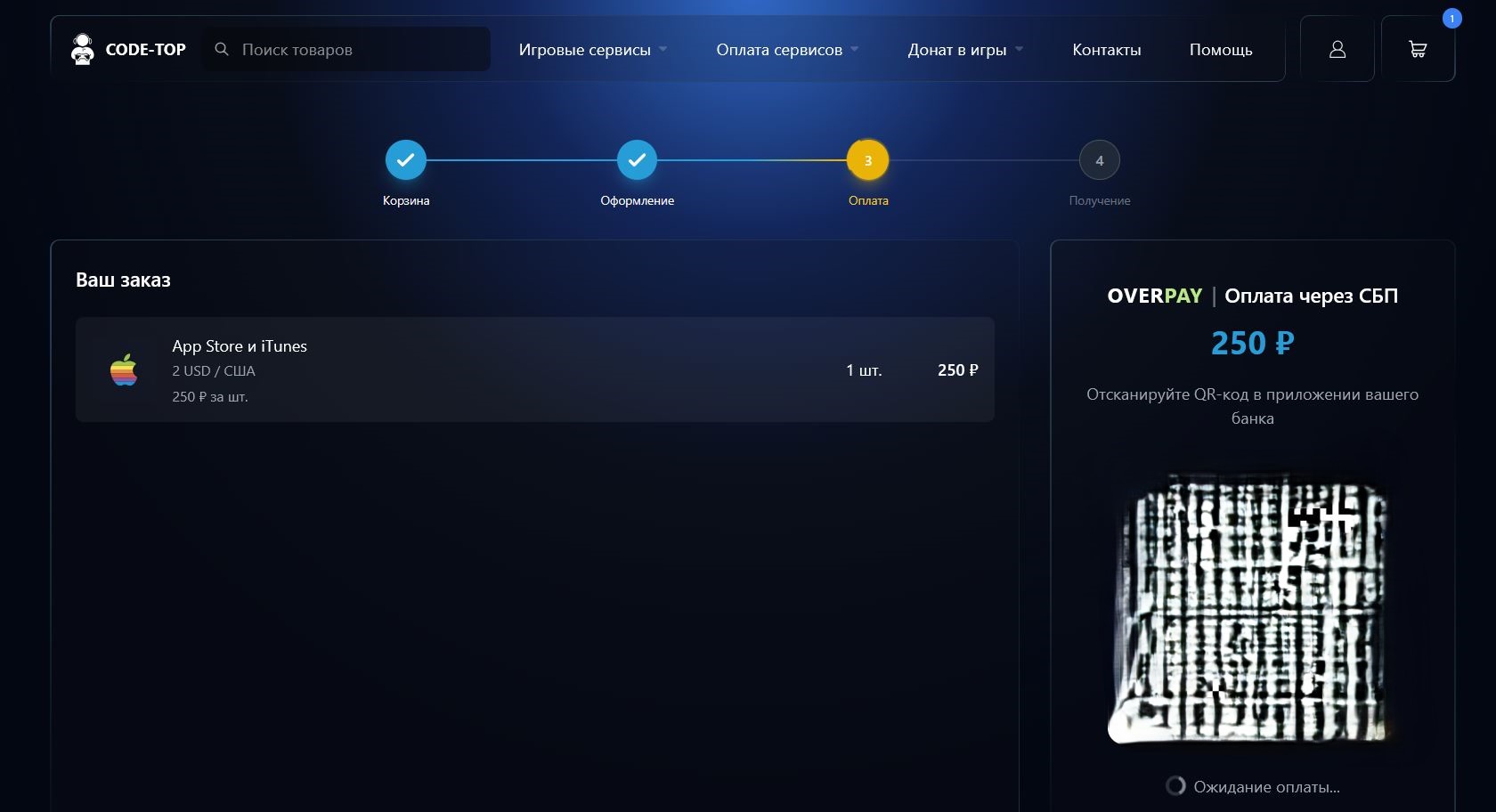Viewport: 1496px width, 812px height.
Task: Click the CODE-TOP mascot logo icon
Action: click(x=83, y=49)
